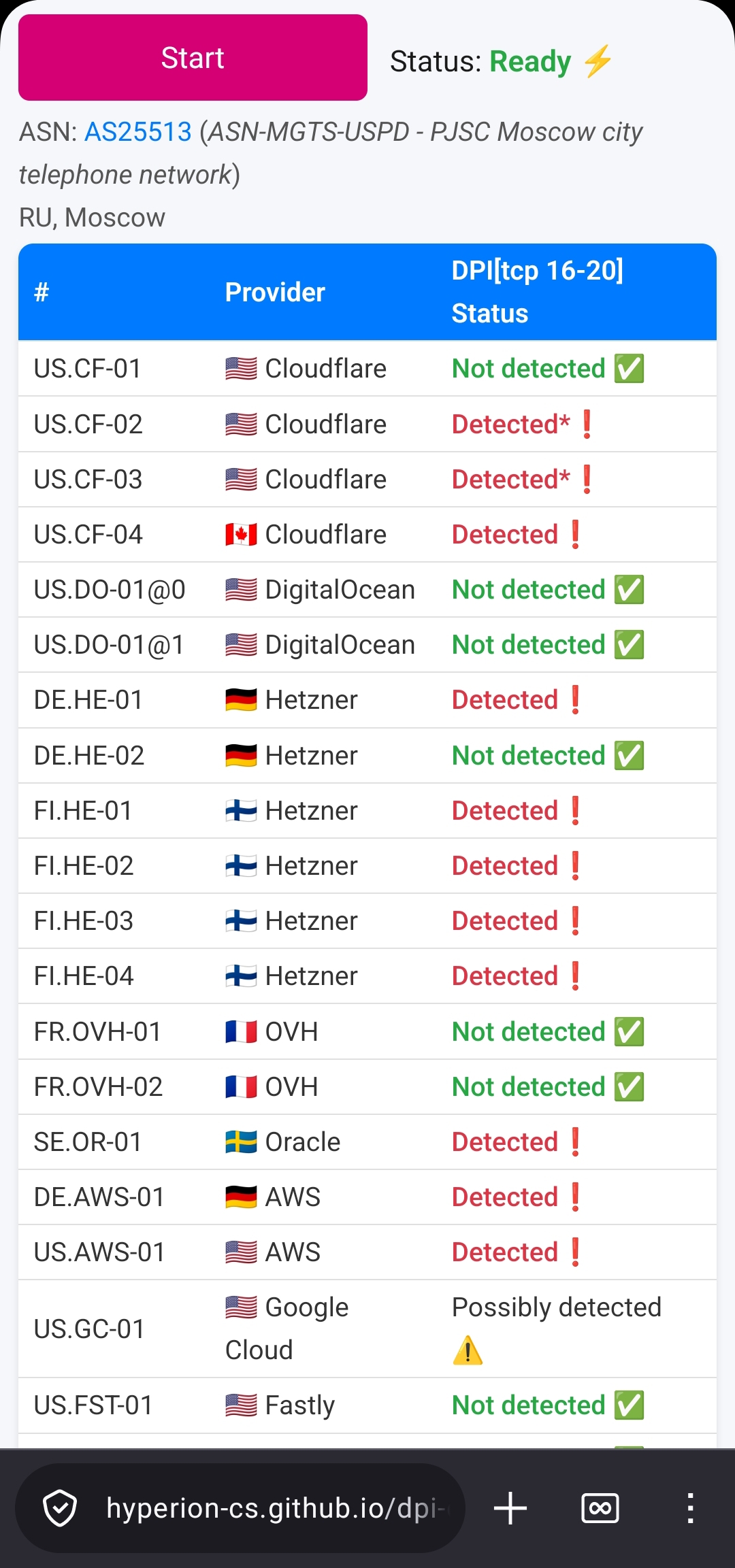
Task: Open a new tab with plus icon
Action: [x=510, y=1508]
